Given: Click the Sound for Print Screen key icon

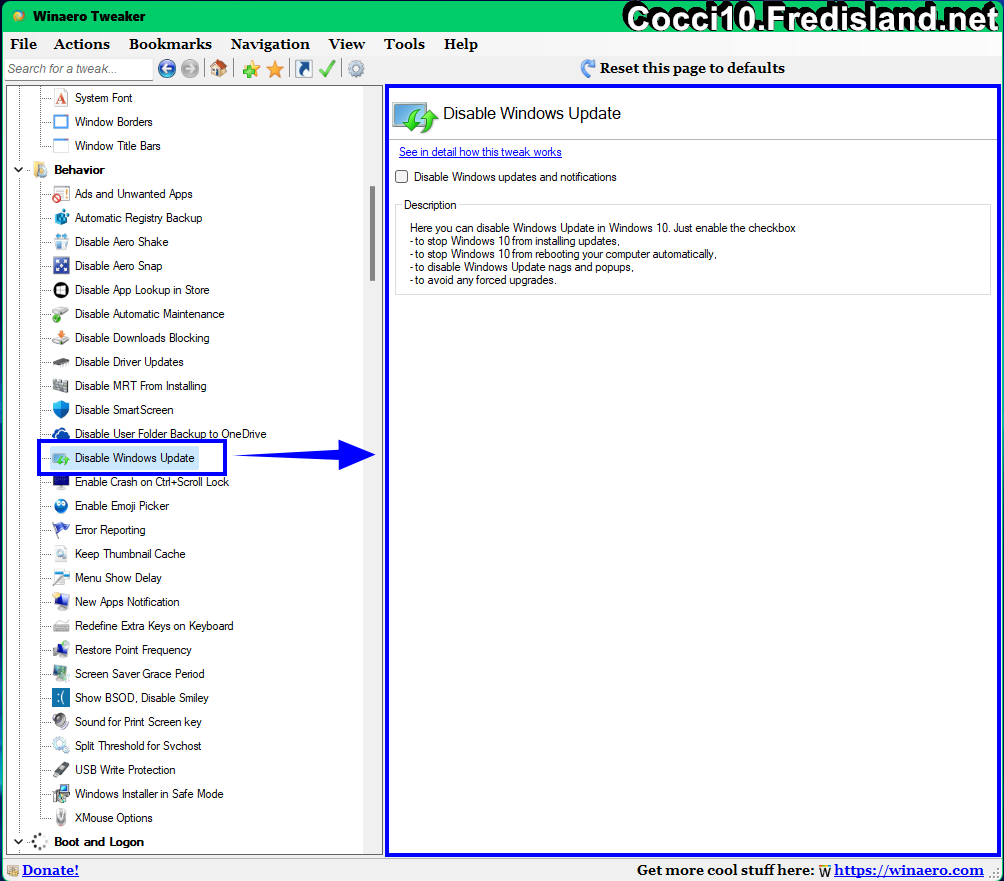Looking at the screenshot, I should click(61, 722).
